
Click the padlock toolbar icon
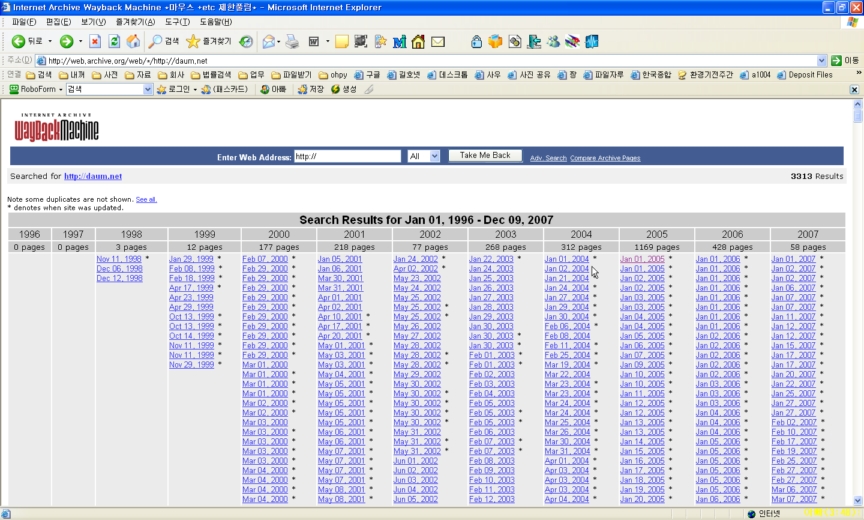point(476,42)
